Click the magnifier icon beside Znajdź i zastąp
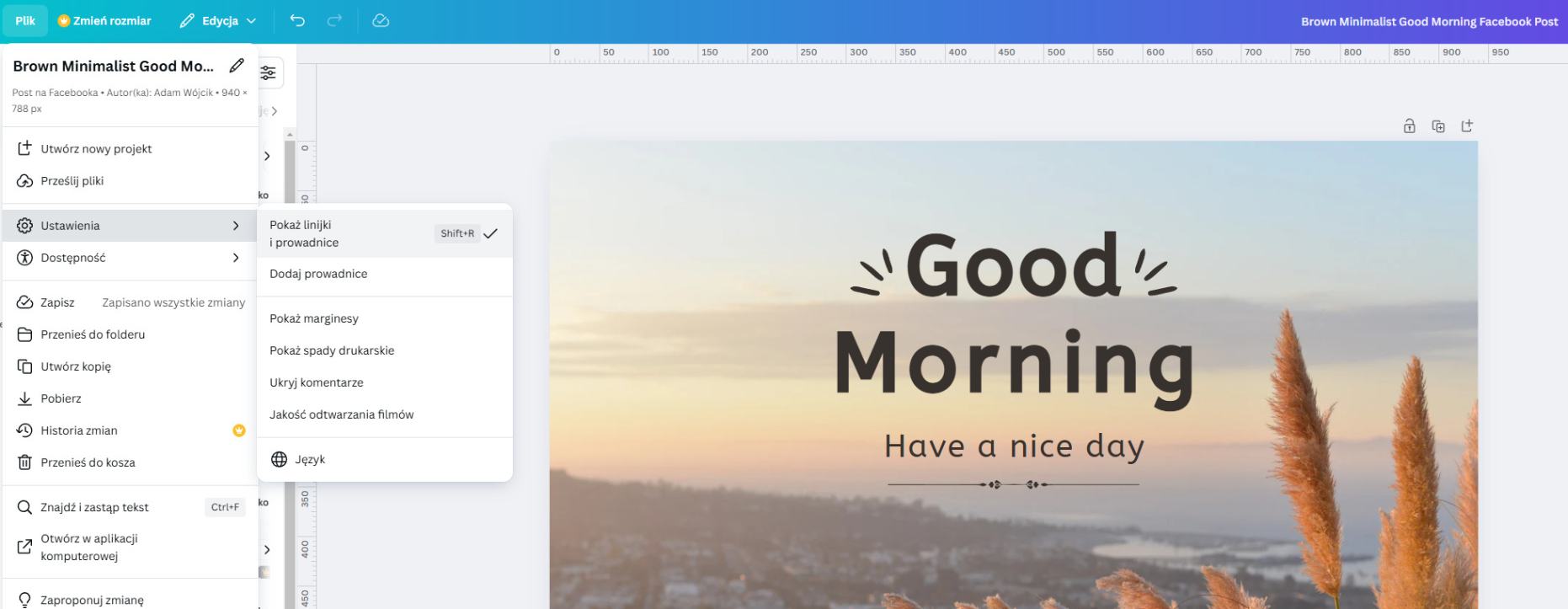Viewport: 1568px width, 609px height. click(24, 507)
